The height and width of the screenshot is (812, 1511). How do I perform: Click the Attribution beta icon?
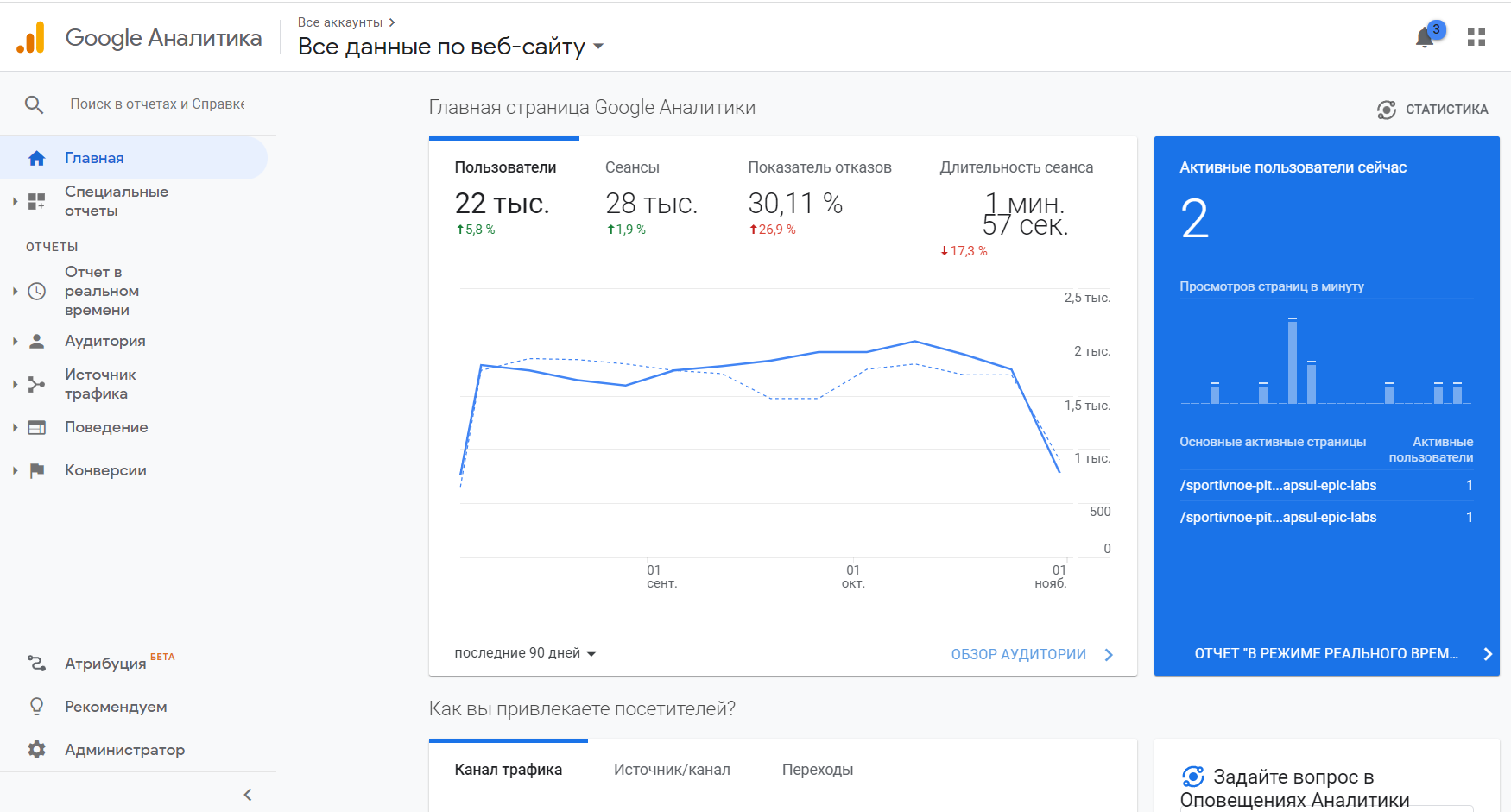click(36, 663)
